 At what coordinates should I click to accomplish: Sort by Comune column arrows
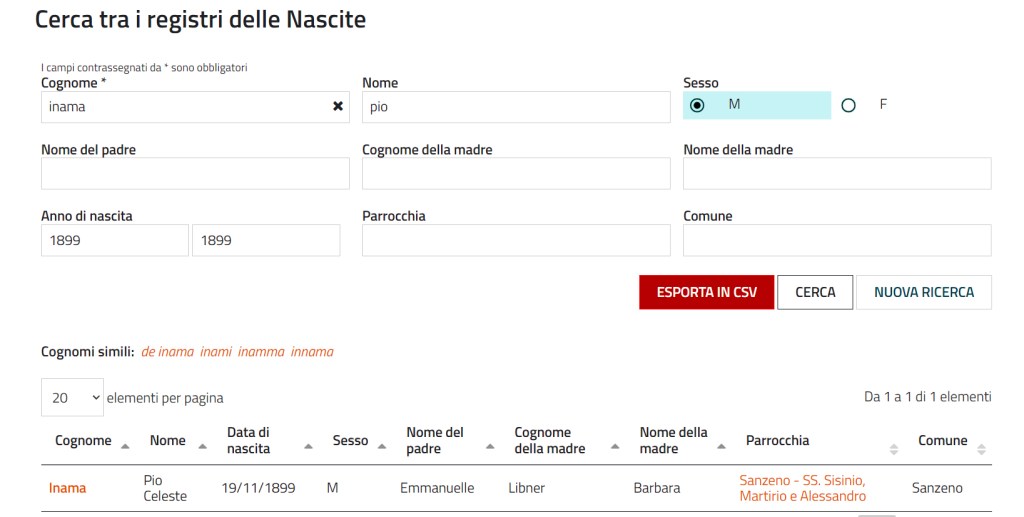(981, 449)
